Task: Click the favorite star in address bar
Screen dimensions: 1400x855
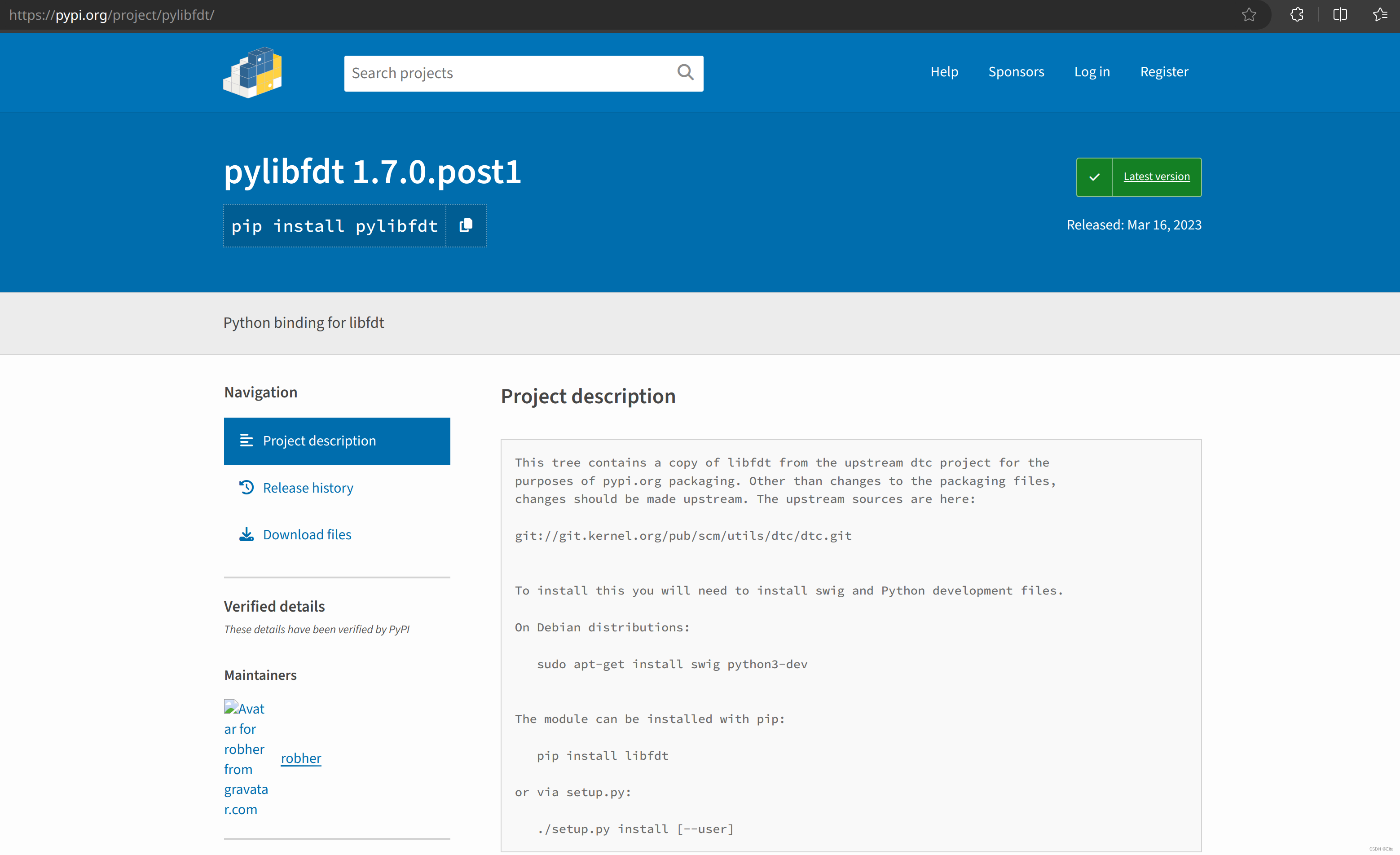Action: 1248,15
